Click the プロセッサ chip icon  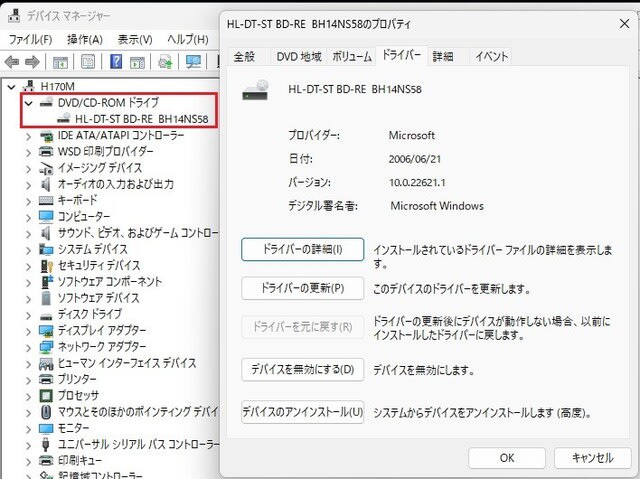(46, 395)
